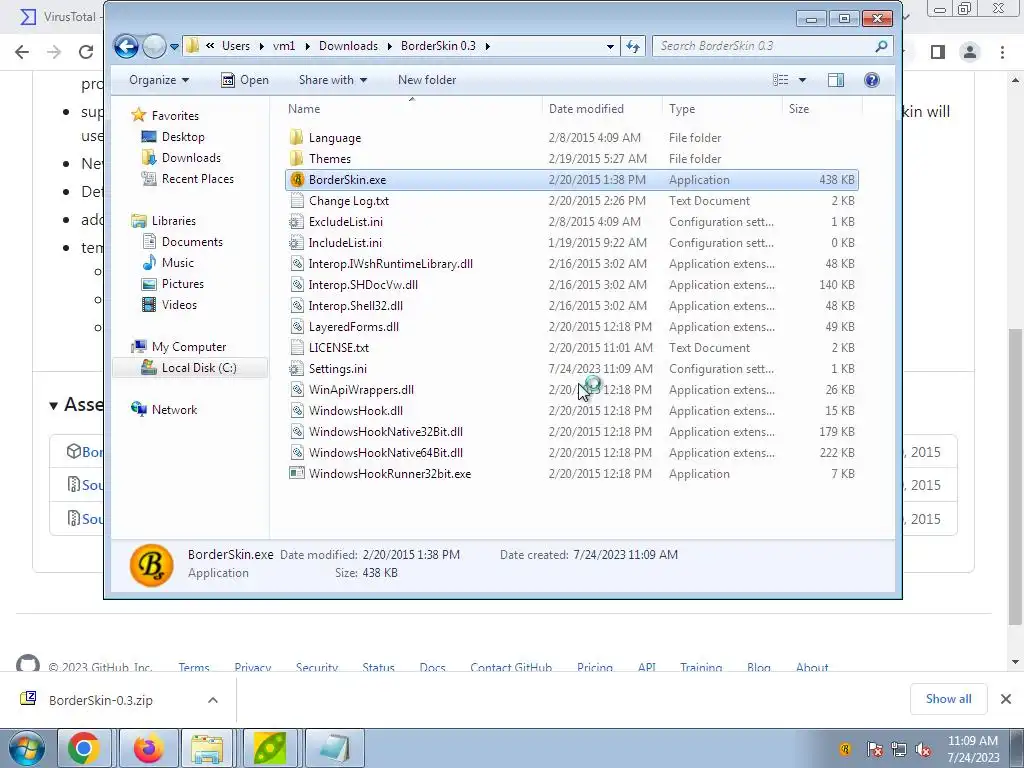Select the ExcludeList.ini file icon

coord(297,221)
